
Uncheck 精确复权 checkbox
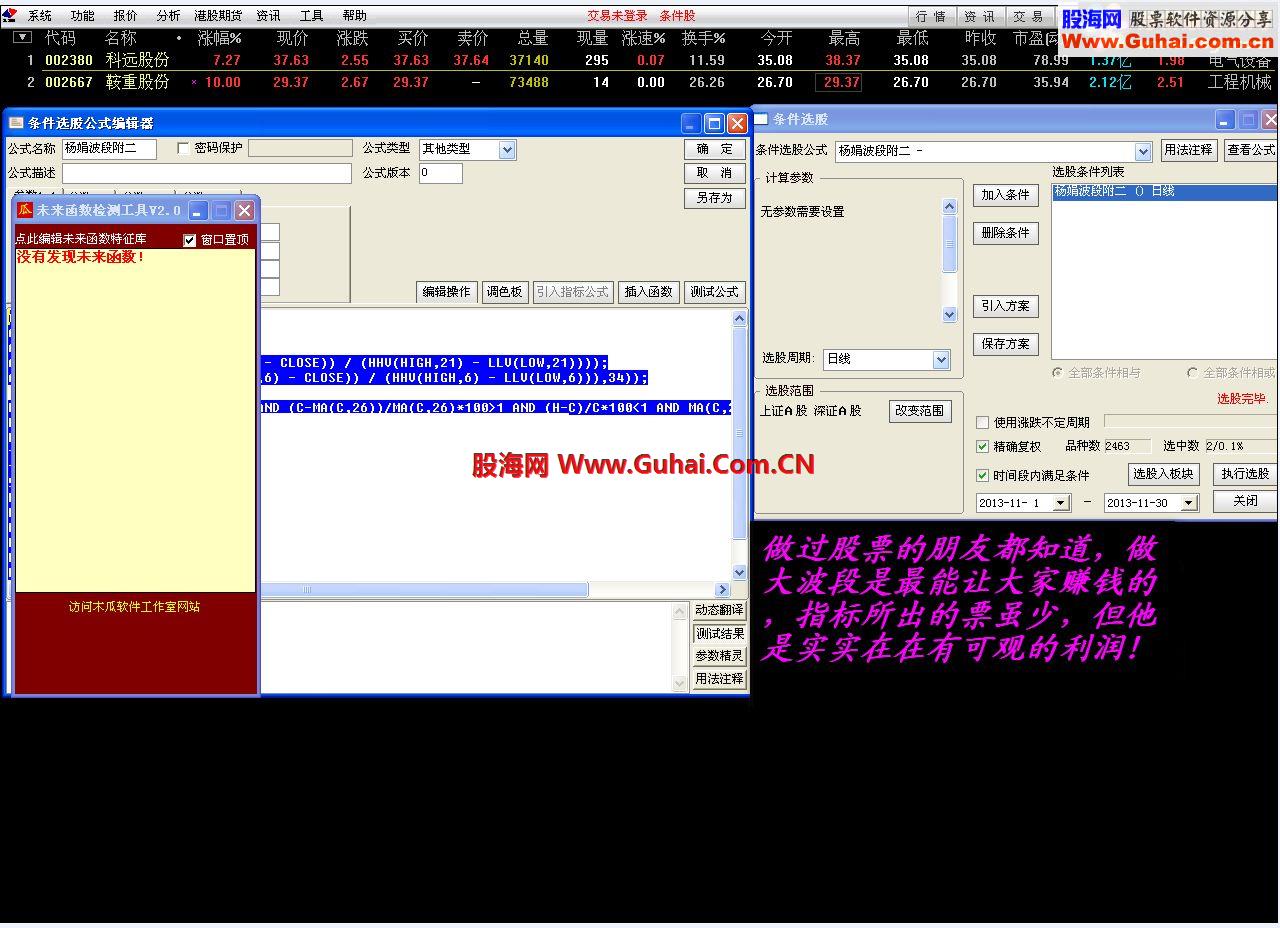pyautogui.click(x=983, y=447)
